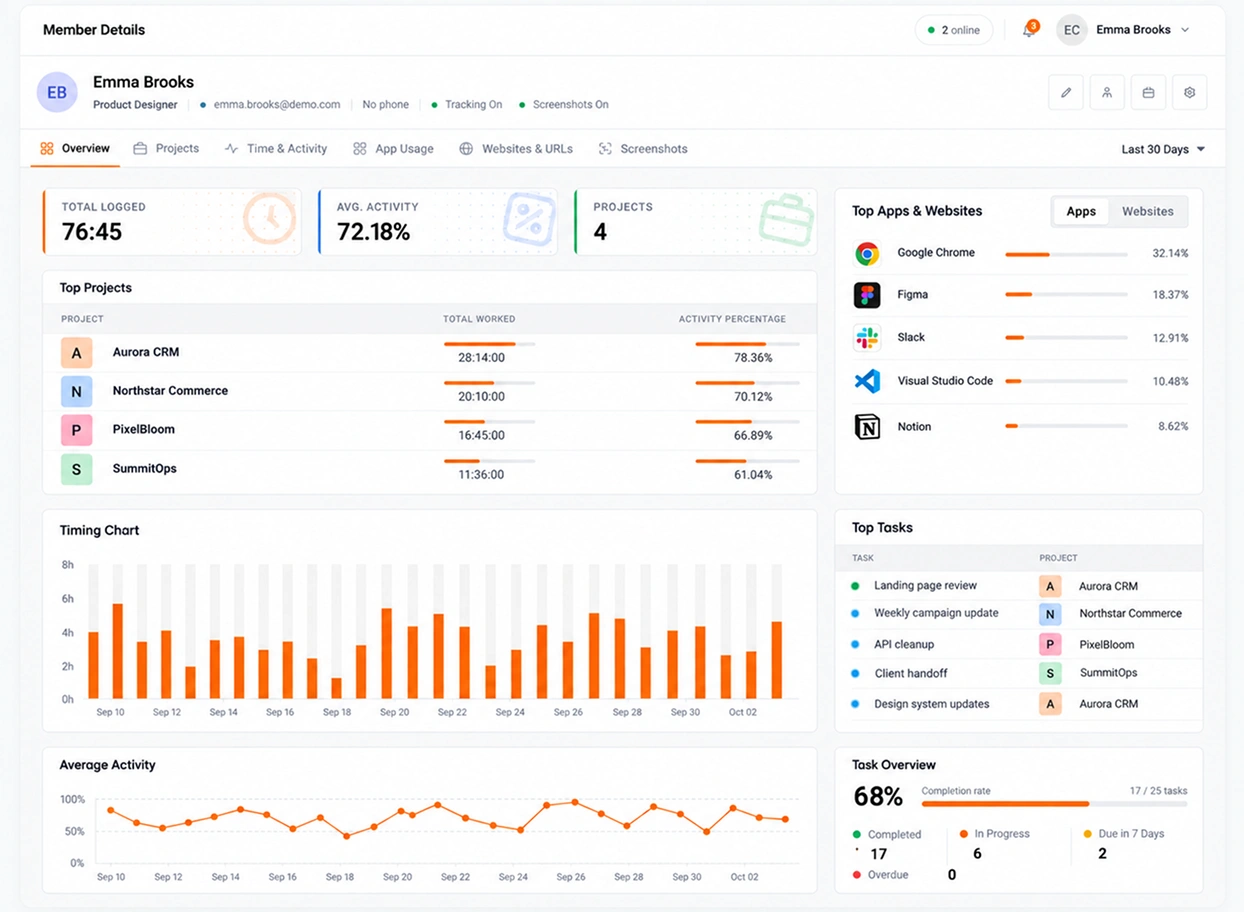Click the P badge beside API cleanup task

tap(1050, 645)
